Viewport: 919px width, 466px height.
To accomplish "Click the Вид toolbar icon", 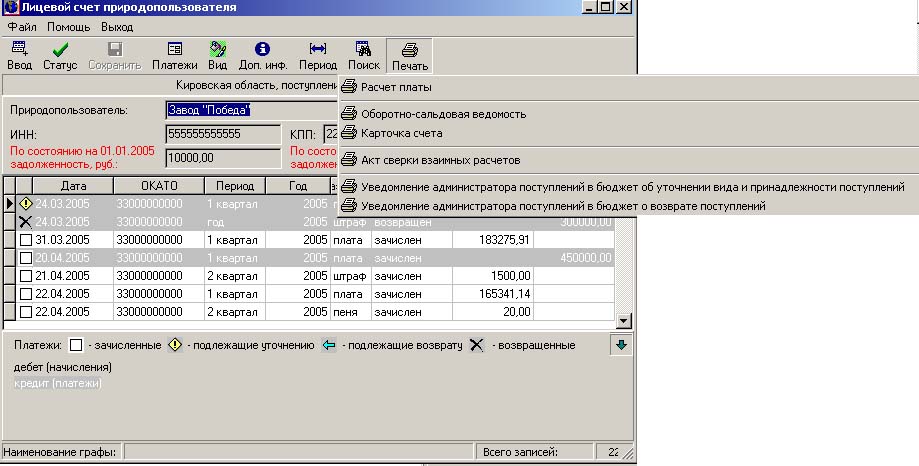I will pyautogui.click(x=217, y=49).
